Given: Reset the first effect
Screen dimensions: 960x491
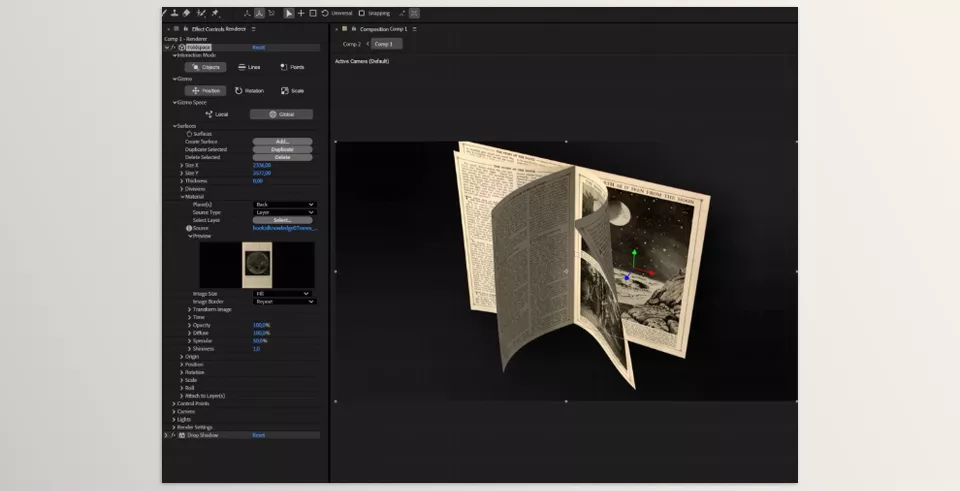Looking at the screenshot, I should coord(258,47).
